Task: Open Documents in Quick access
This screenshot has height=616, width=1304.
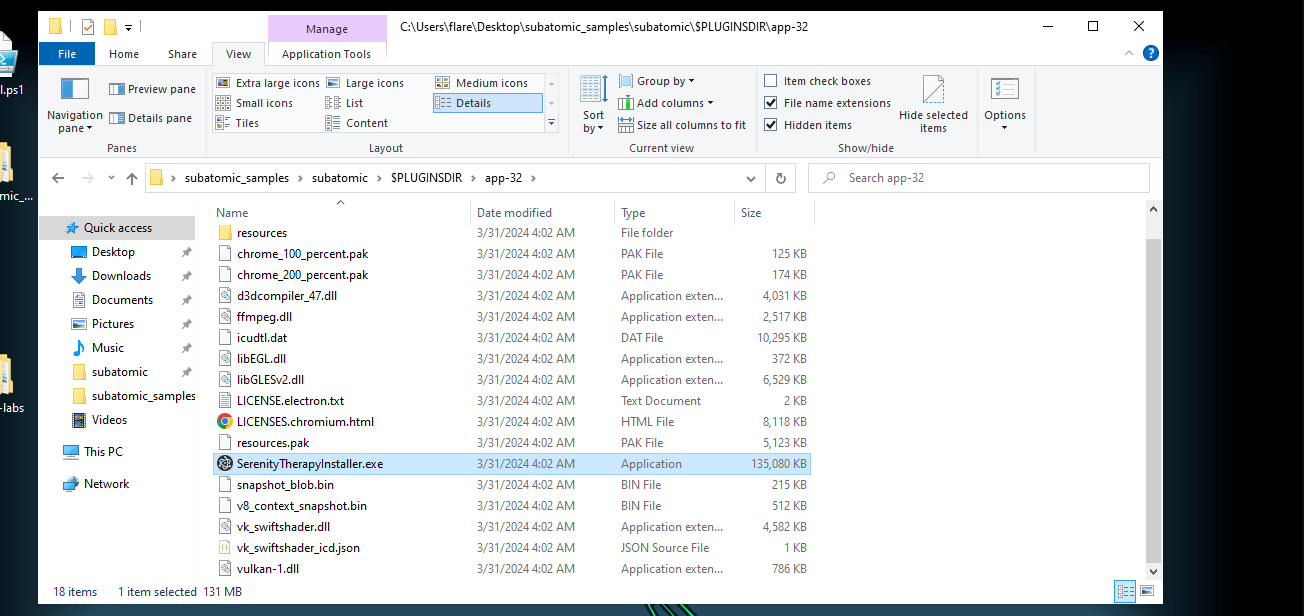Action: 122,300
